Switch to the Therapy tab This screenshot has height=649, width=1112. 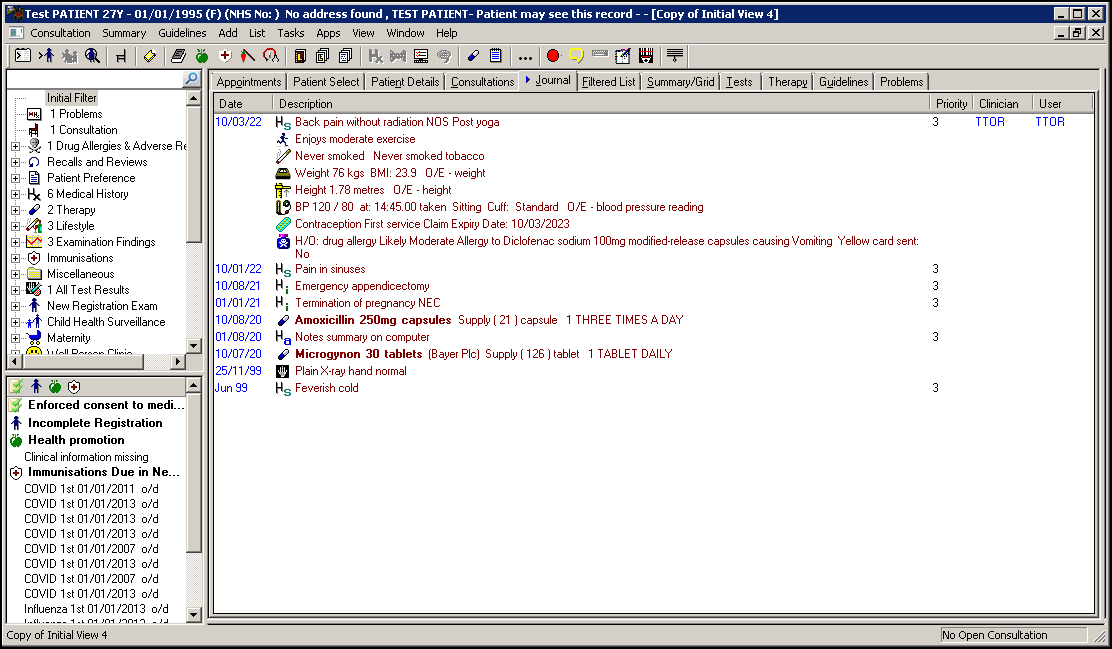(788, 82)
